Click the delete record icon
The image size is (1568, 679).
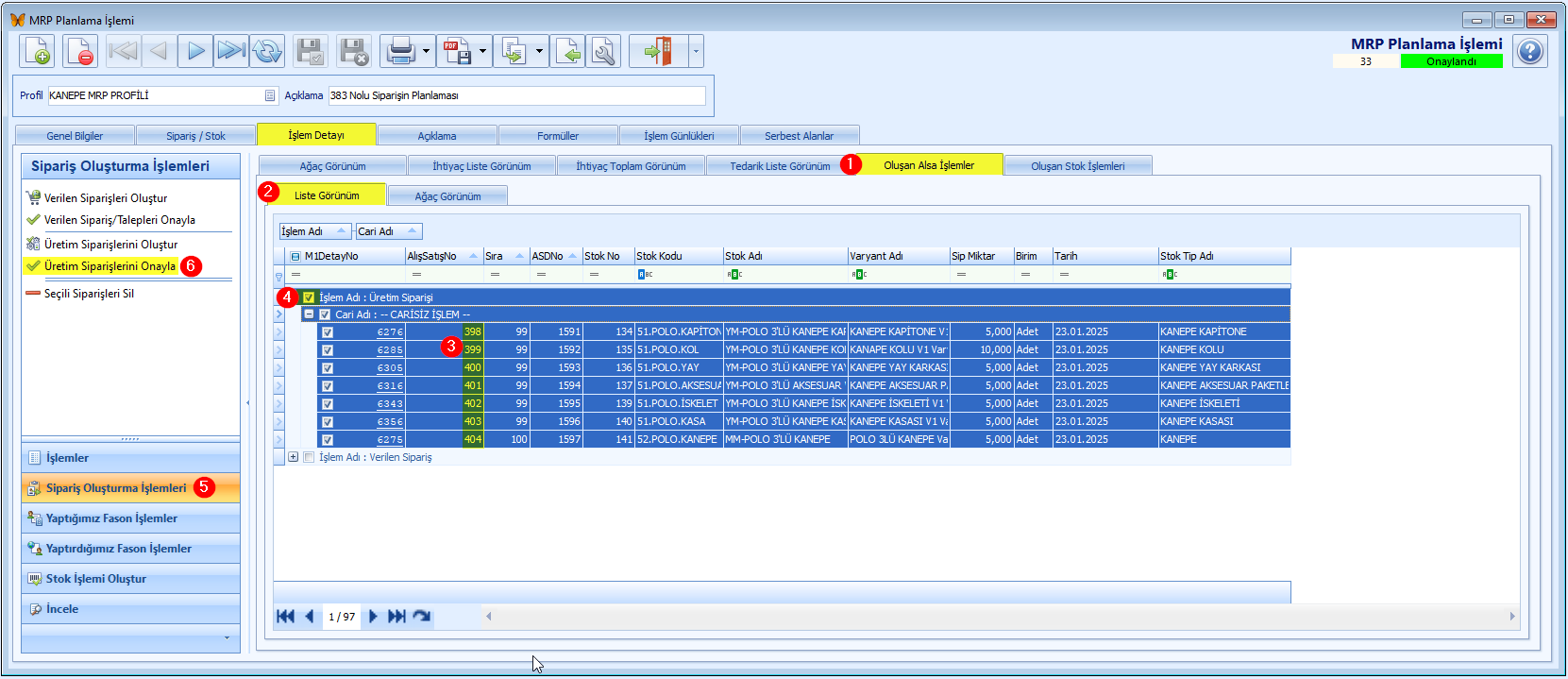tap(80, 51)
